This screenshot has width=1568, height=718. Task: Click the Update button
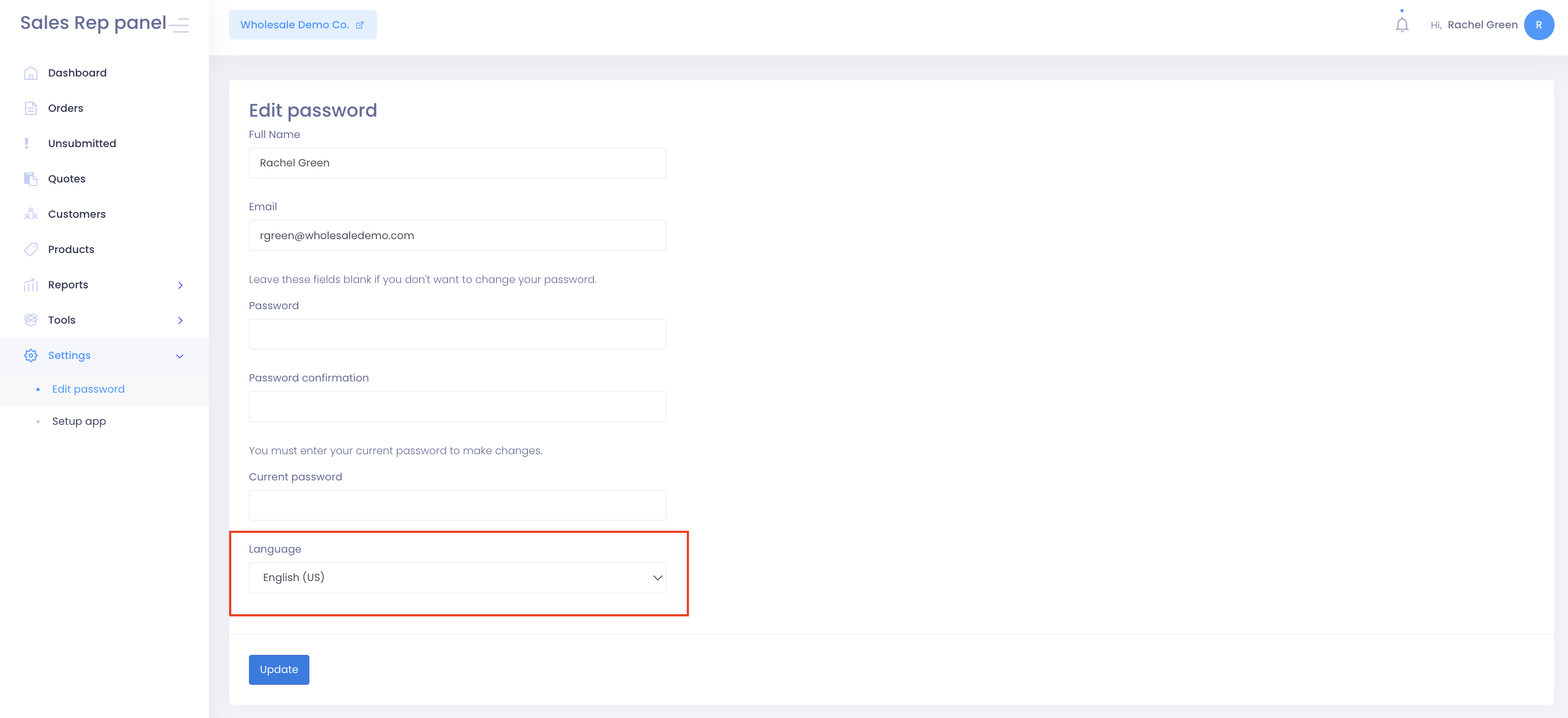[x=279, y=669]
